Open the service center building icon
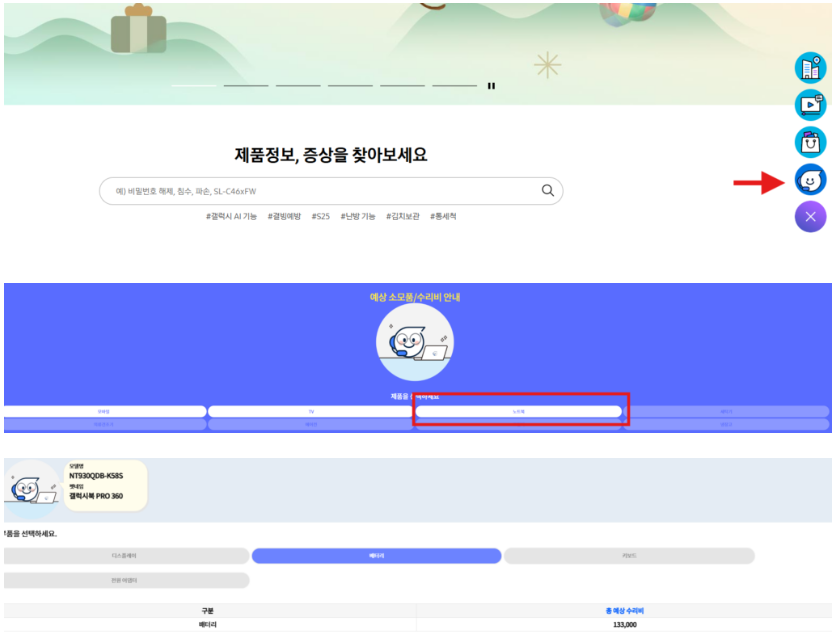834x632 pixels. click(810, 68)
